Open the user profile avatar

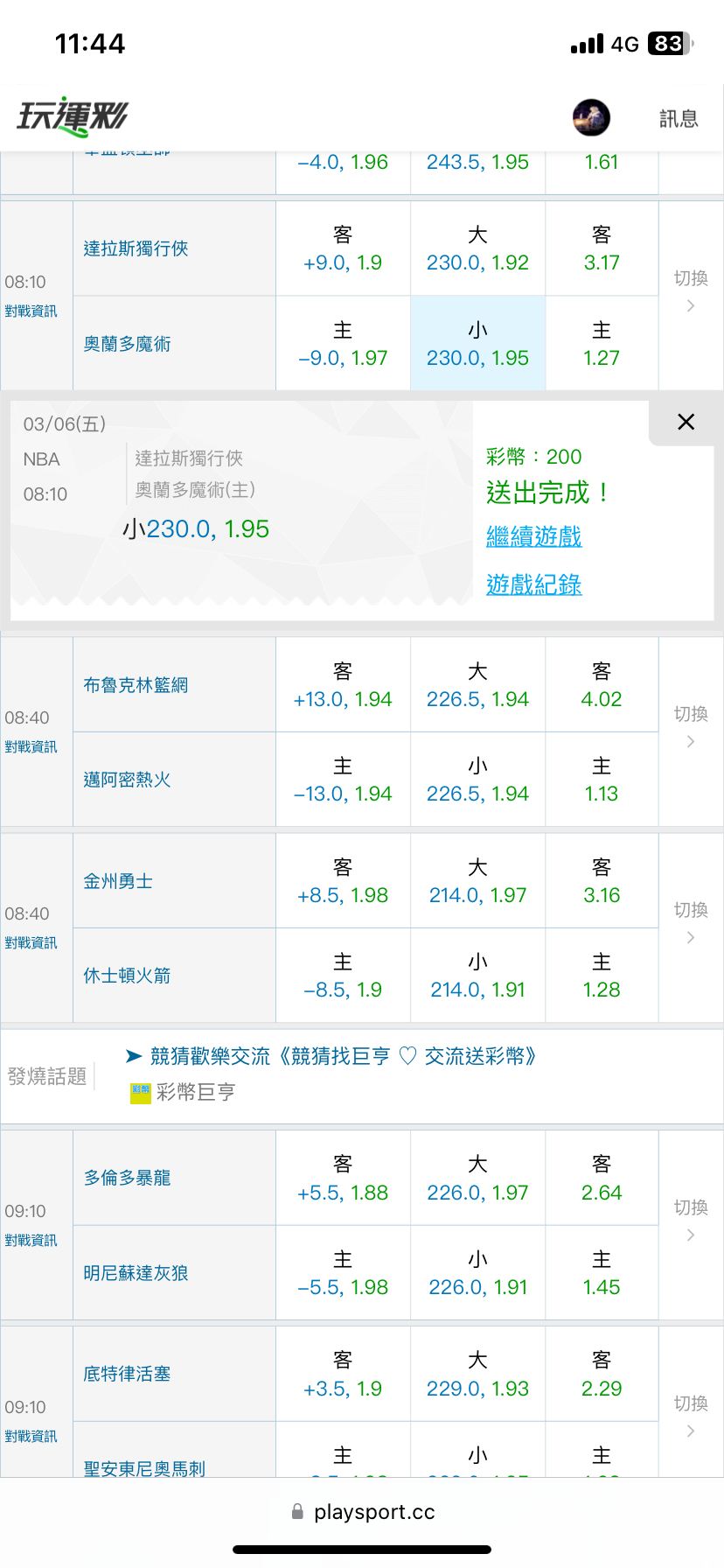[x=591, y=117]
